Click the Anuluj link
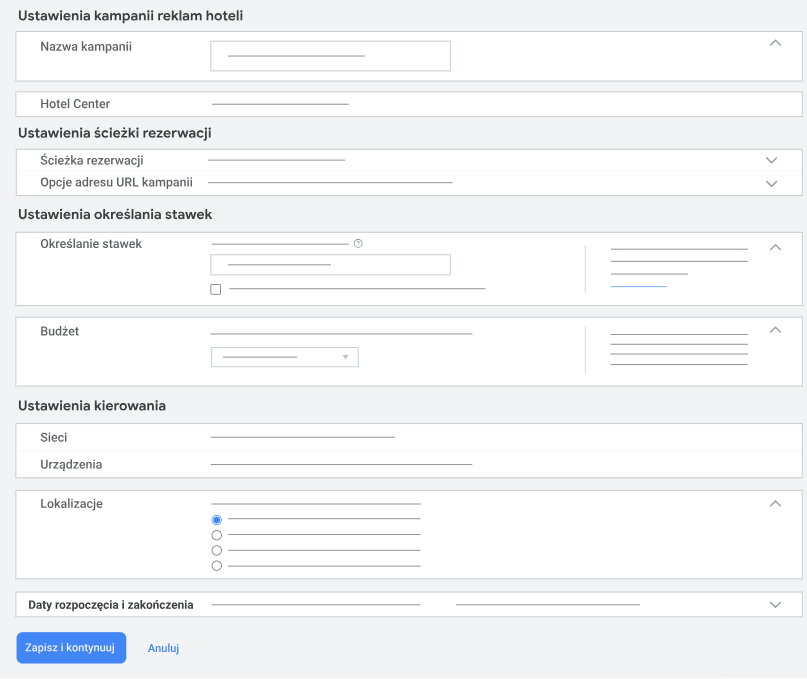 (x=163, y=648)
